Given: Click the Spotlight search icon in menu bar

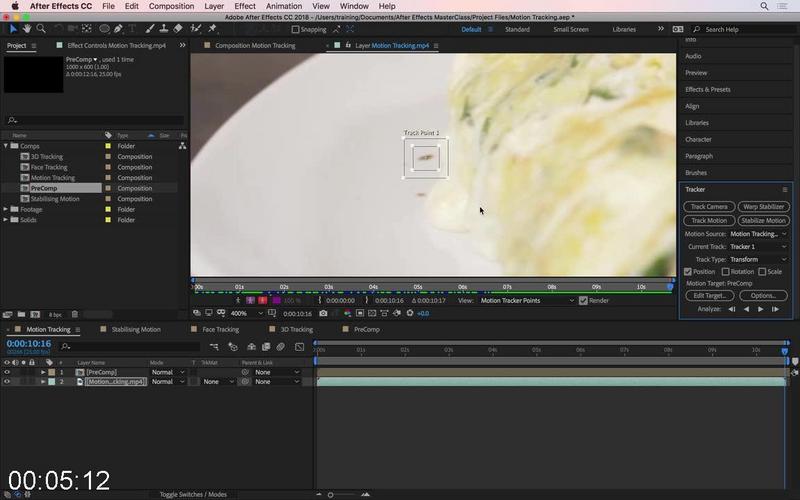Looking at the screenshot, I should coord(764,6).
